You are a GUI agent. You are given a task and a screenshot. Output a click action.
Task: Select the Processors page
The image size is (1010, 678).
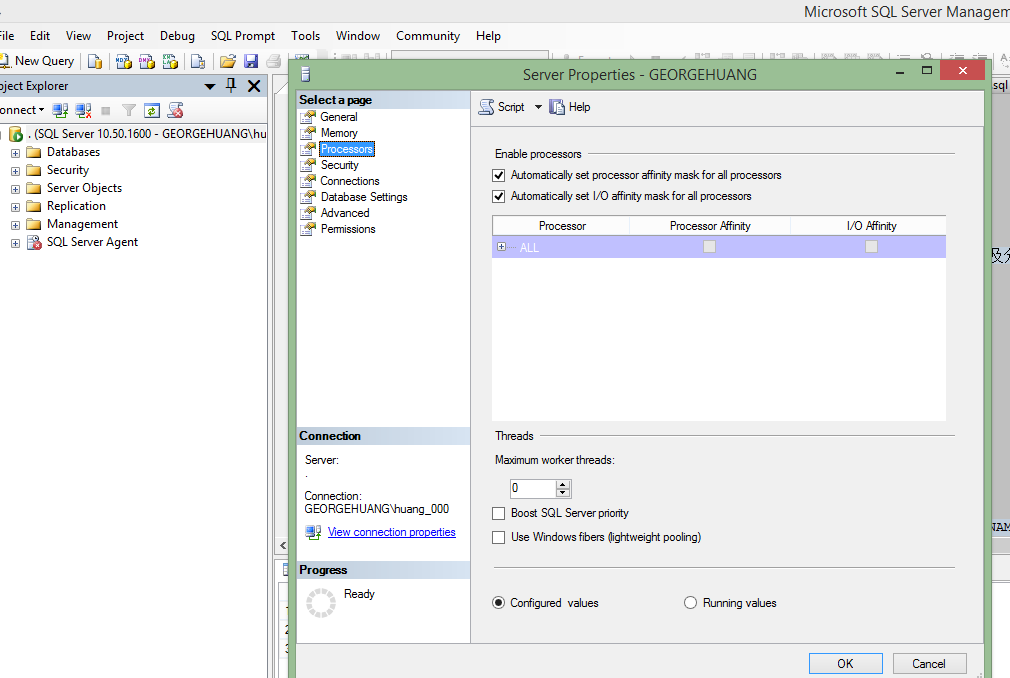point(347,149)
